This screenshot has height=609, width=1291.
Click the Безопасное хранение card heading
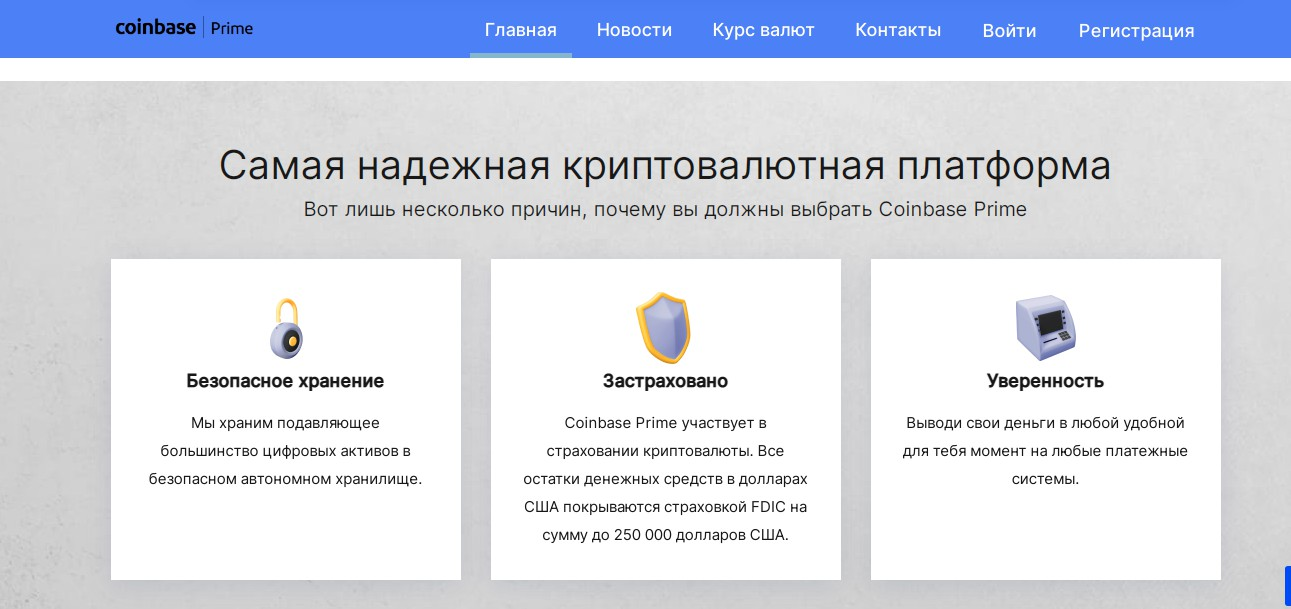286,381
